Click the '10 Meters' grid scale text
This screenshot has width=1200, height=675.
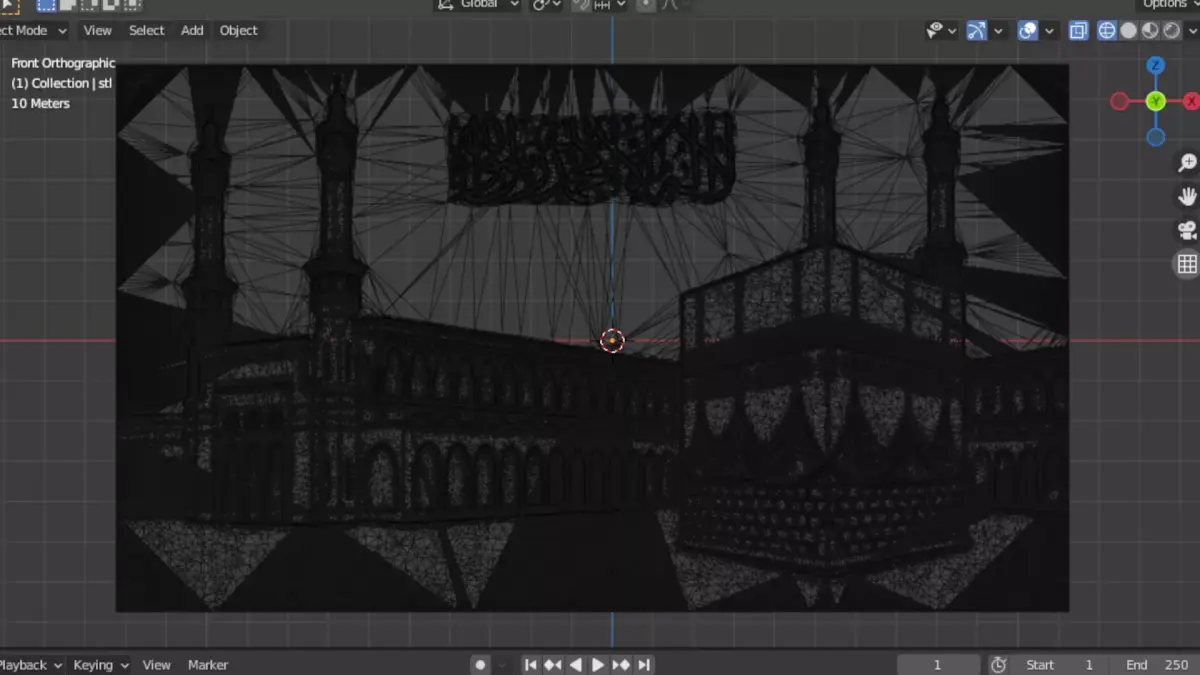click(x=40, y=103)
